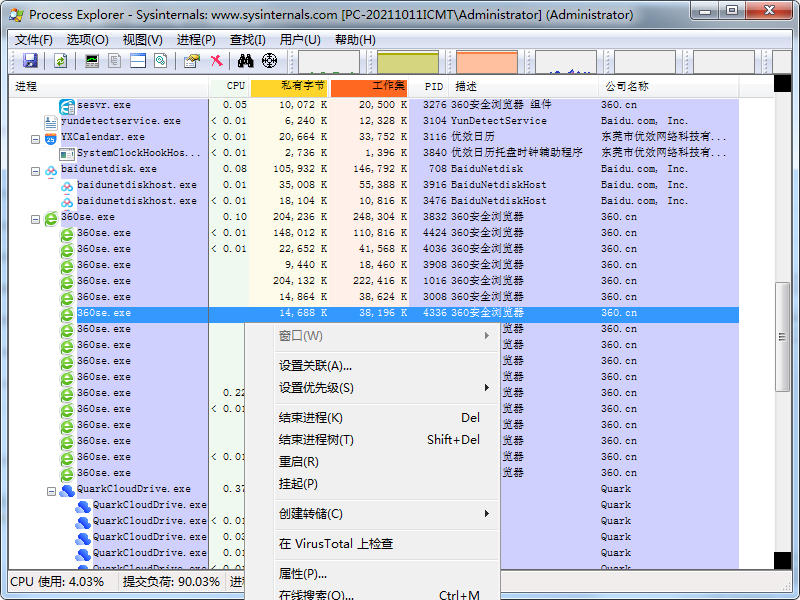The image size is (800, 600).
Task: Collapse the YXCalendar.exe process tree
Action: pyautogui.click(x=35, y=139)
